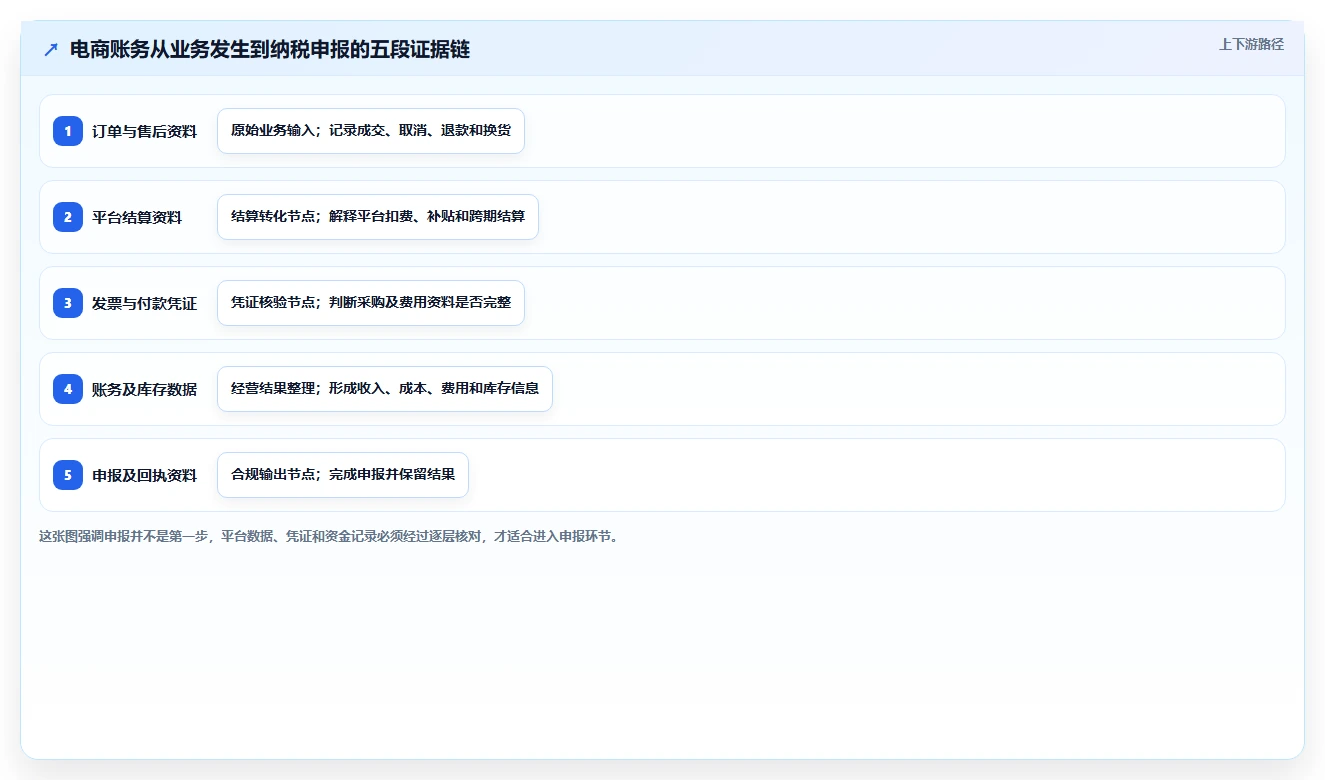
Task: Select the 申报及回执资料 label
Action: point(145,475)
